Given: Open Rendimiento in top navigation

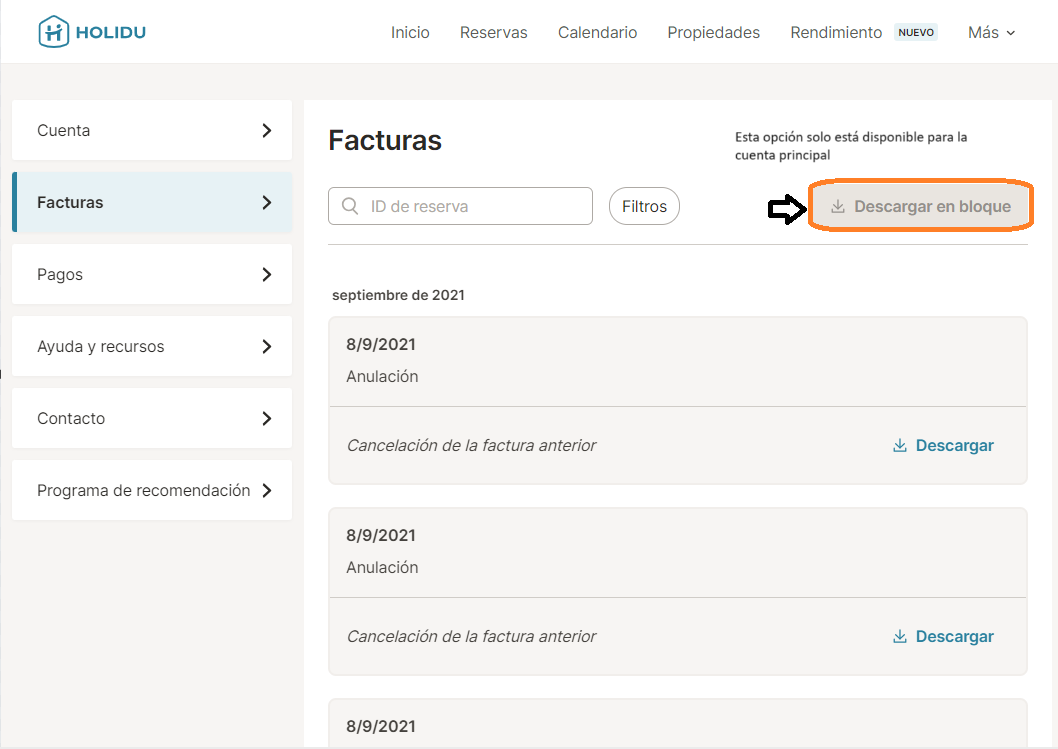Looking at the screenshot, I should (836, 33).
